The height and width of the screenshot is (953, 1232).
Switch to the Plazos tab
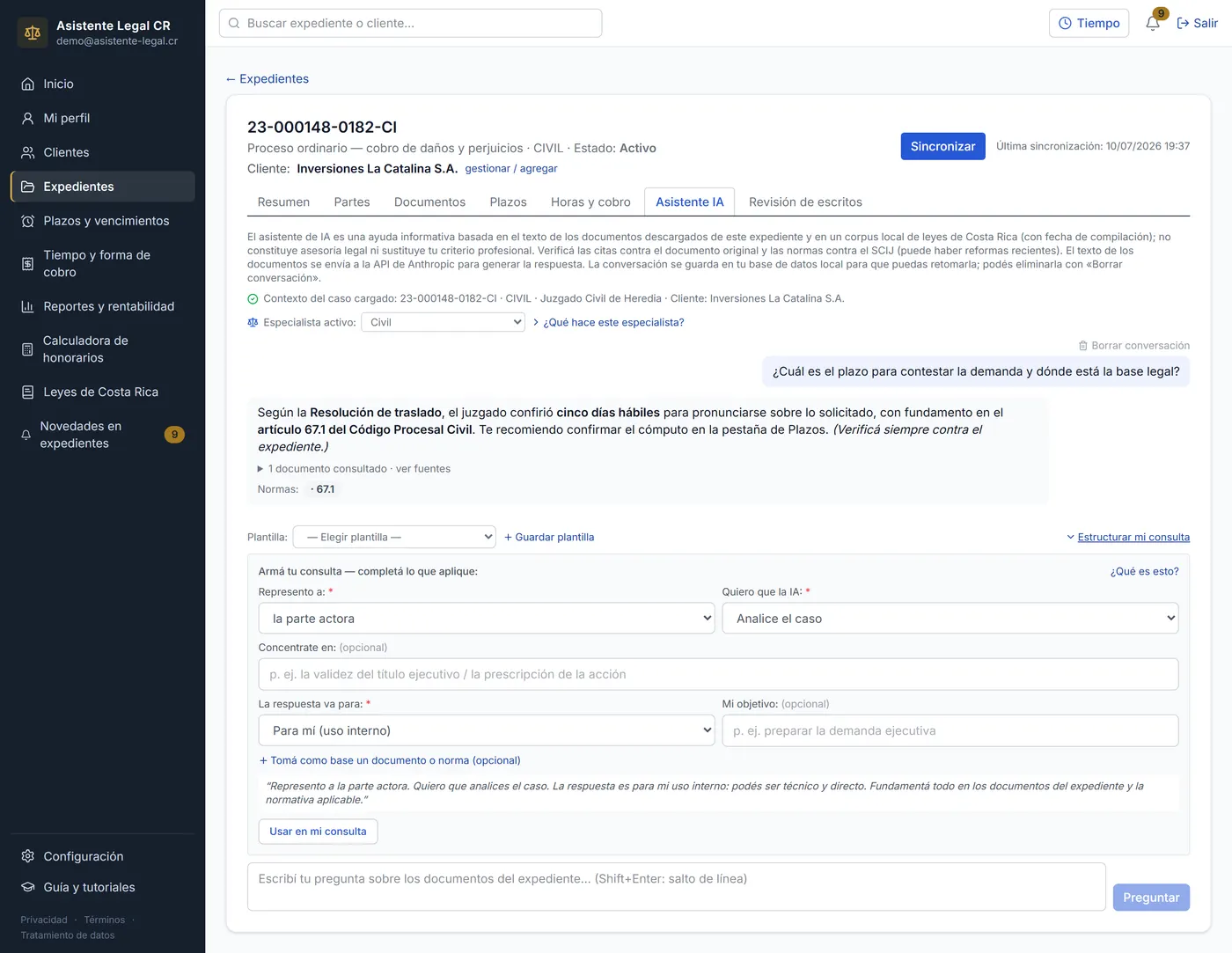pyautogui.click(x=508, y=202)
